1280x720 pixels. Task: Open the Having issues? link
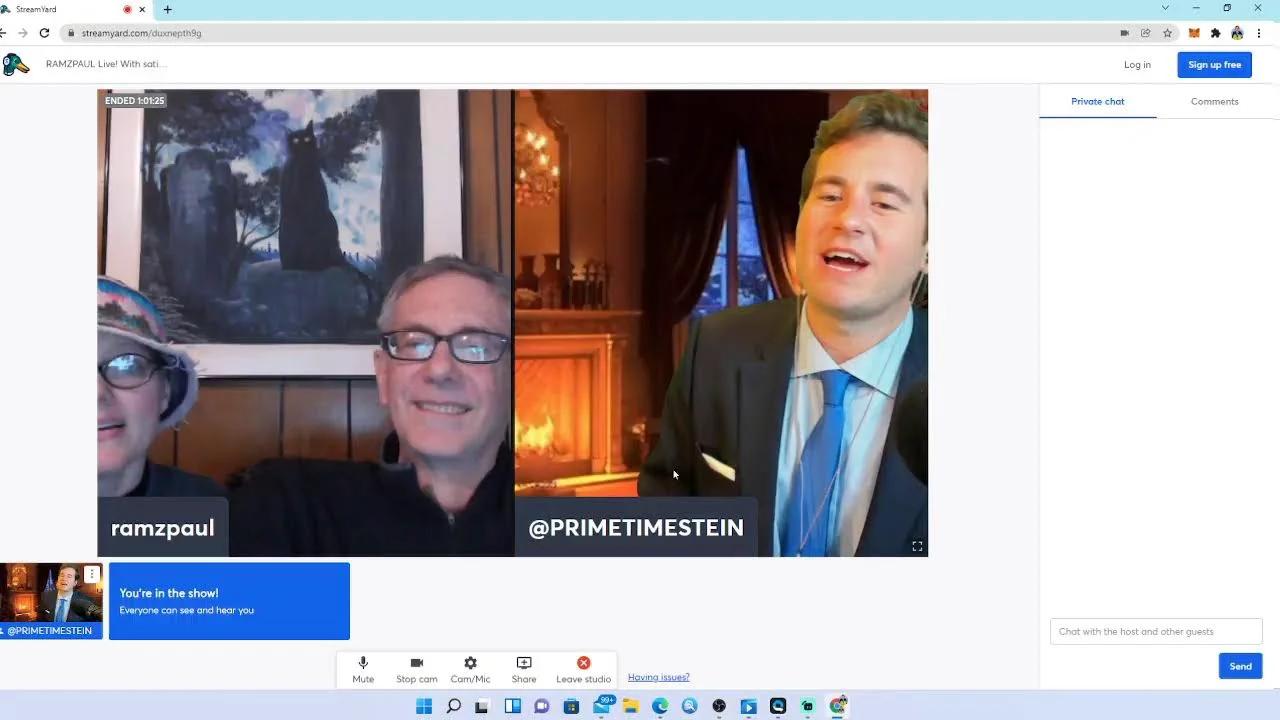[658, 677]
